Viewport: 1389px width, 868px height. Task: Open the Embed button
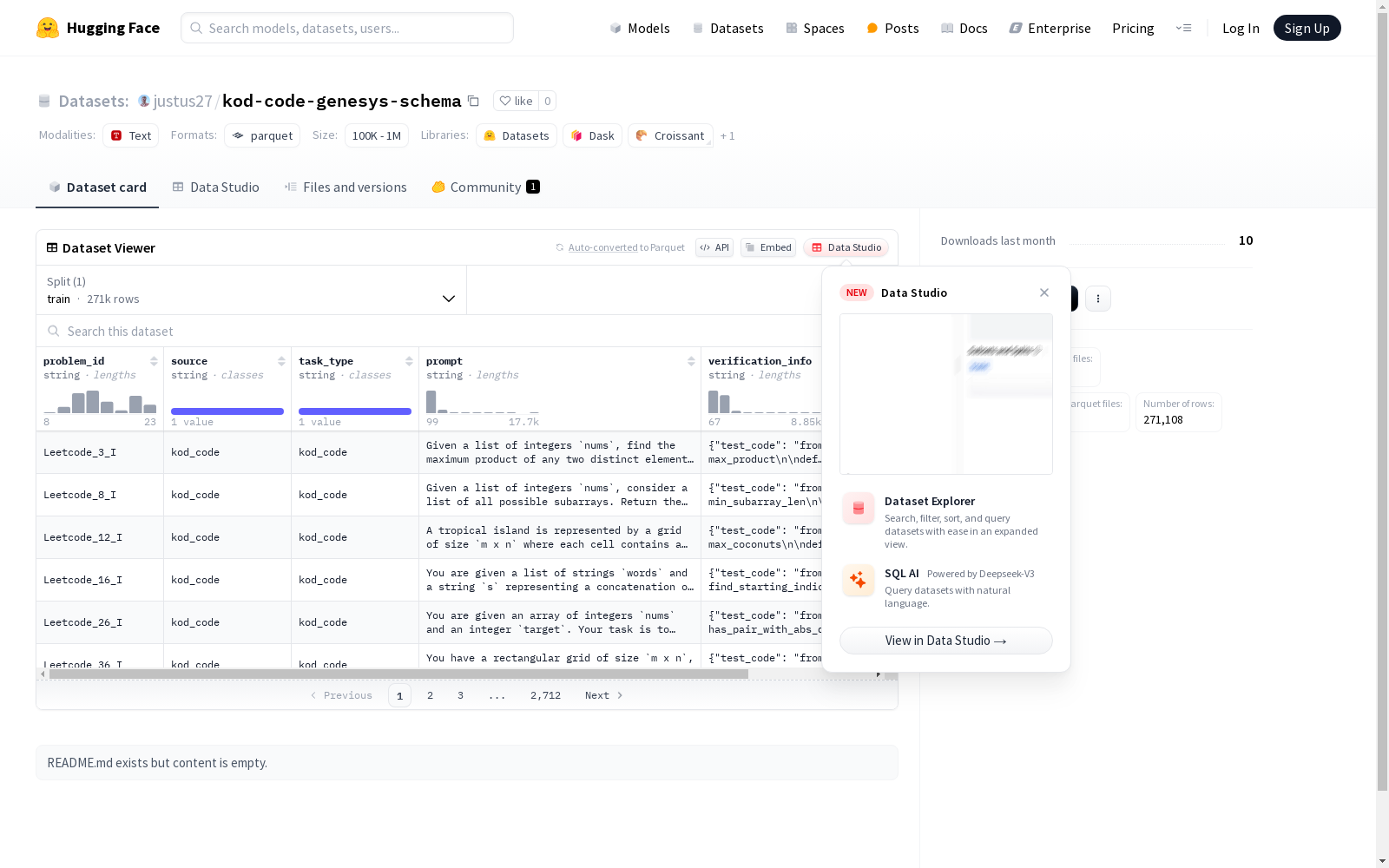[768, 247]
